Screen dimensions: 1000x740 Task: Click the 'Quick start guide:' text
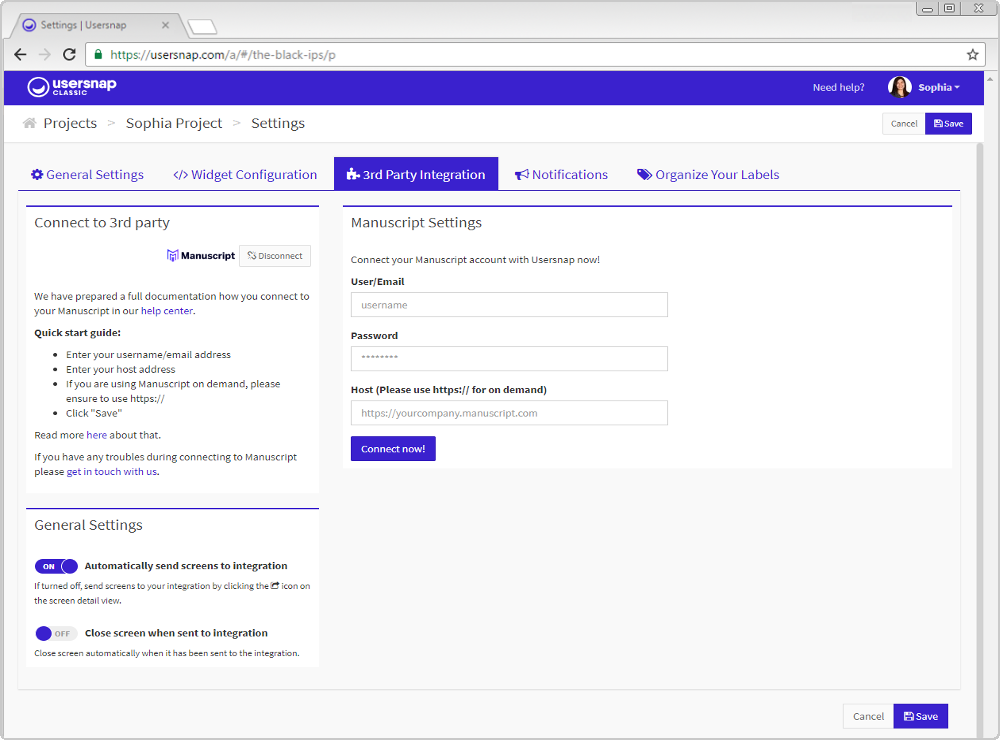(x=77, y=332)
